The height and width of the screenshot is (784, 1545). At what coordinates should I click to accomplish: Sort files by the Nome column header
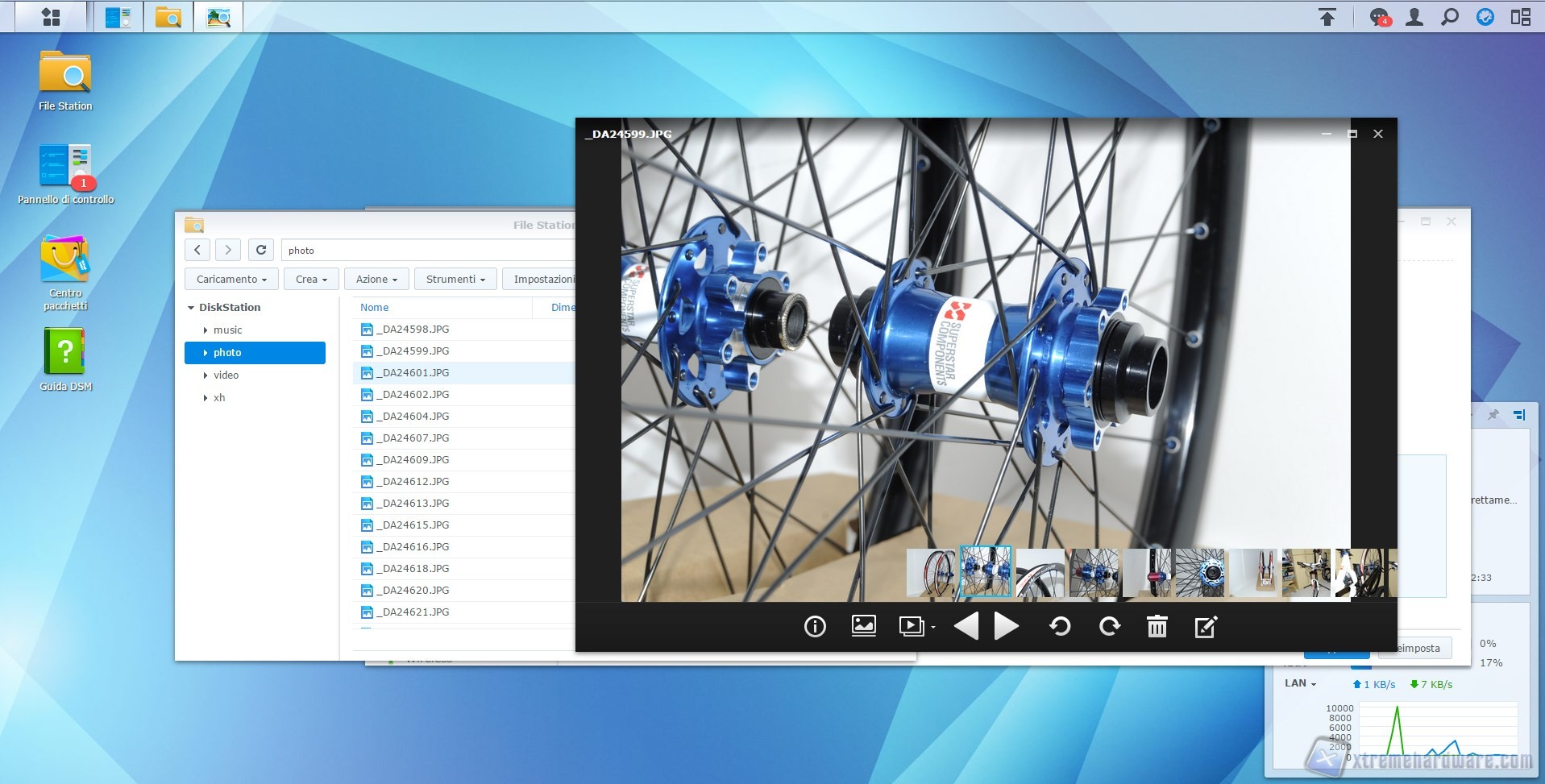(375, 307)
